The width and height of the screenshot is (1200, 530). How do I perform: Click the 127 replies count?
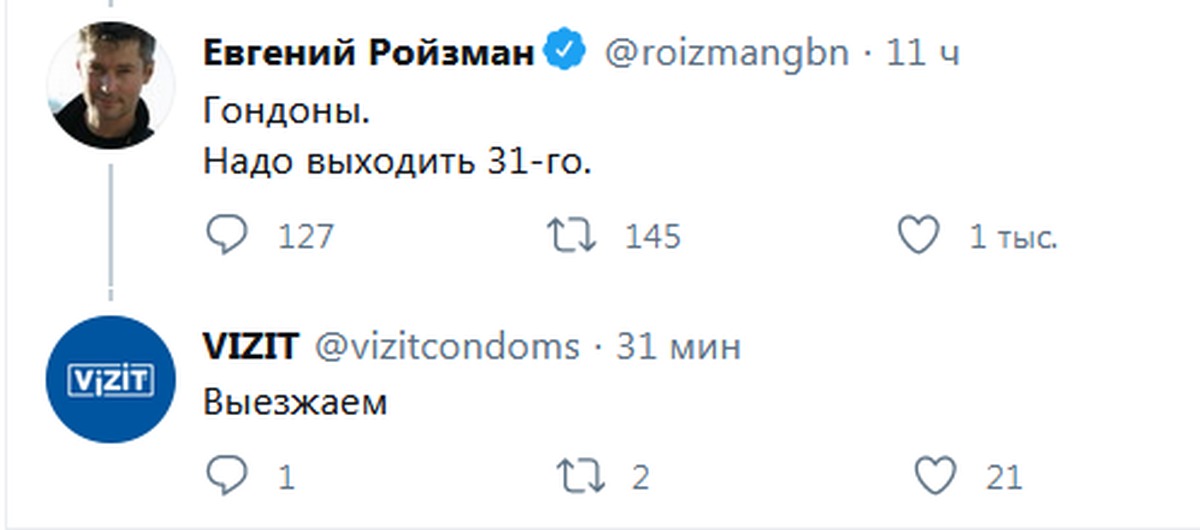[305, 237]
